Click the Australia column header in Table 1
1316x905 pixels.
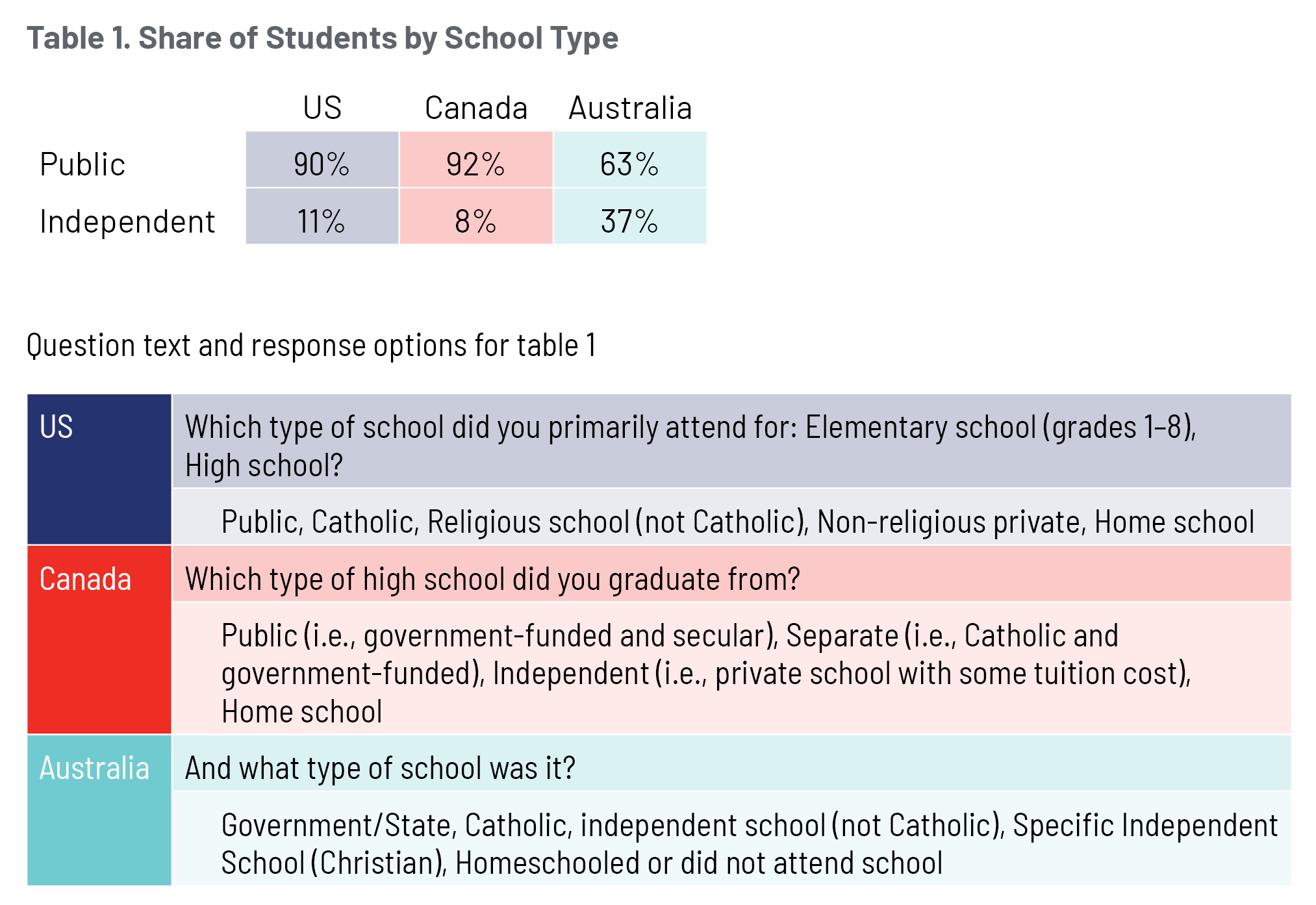pyautogui.click(x=629, y=107)
